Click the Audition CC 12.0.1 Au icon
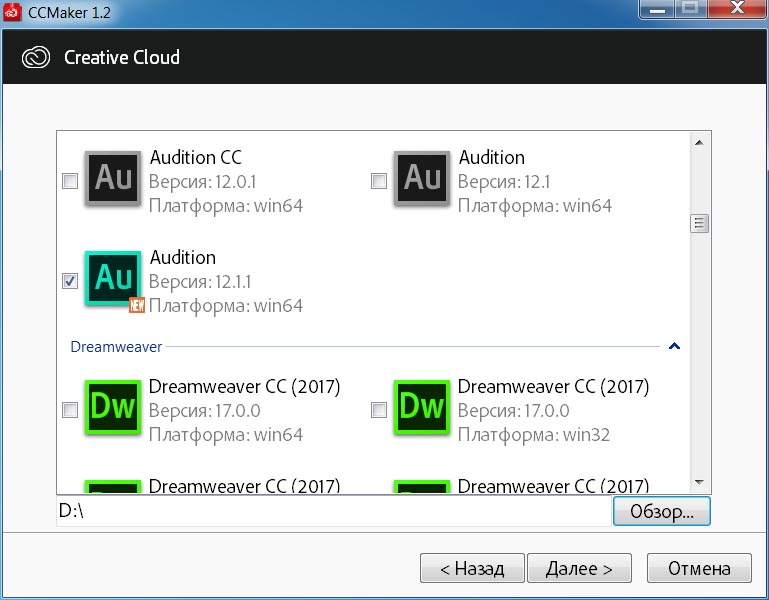769x600 pixels. coord(113,178)
